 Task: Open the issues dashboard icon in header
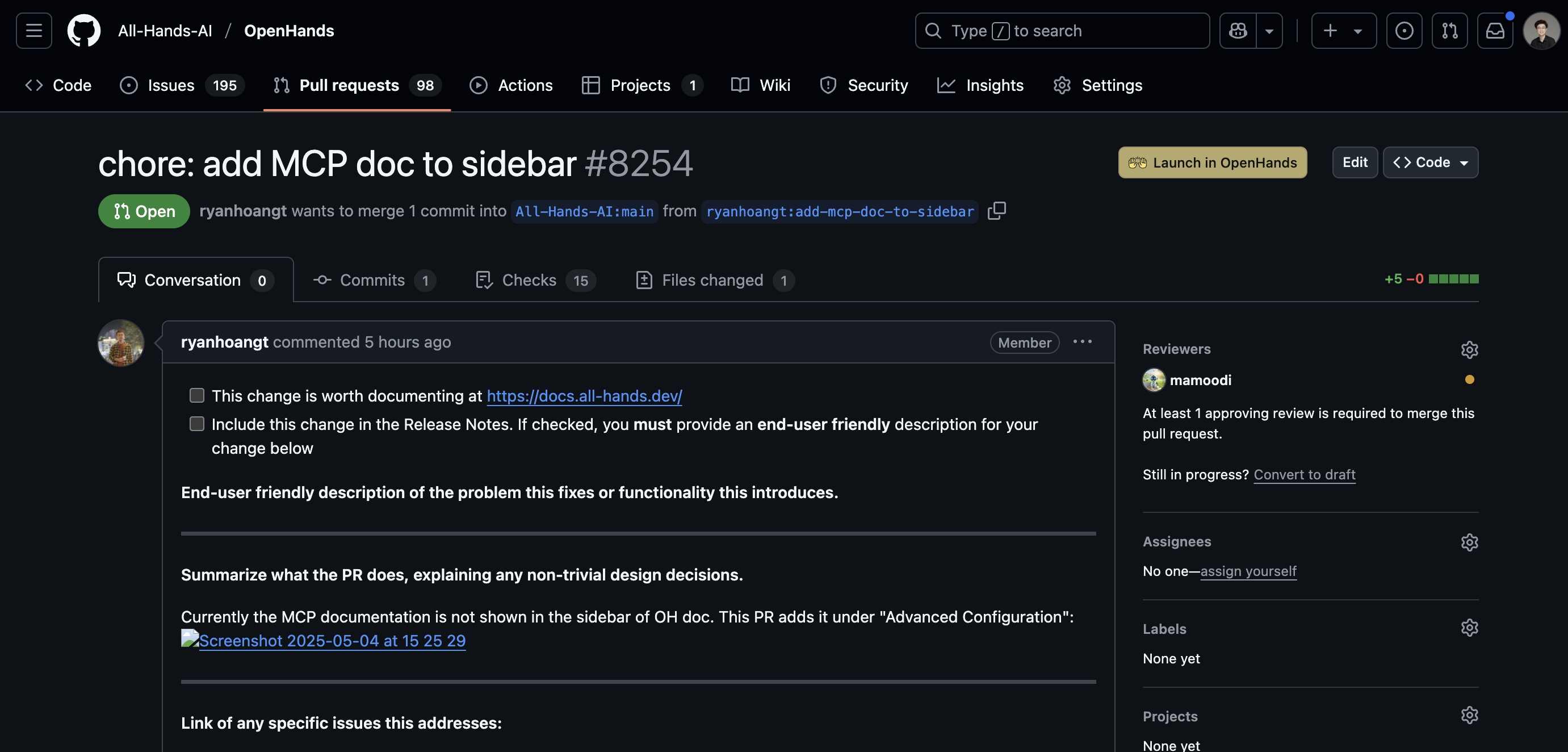[1404, 31]
